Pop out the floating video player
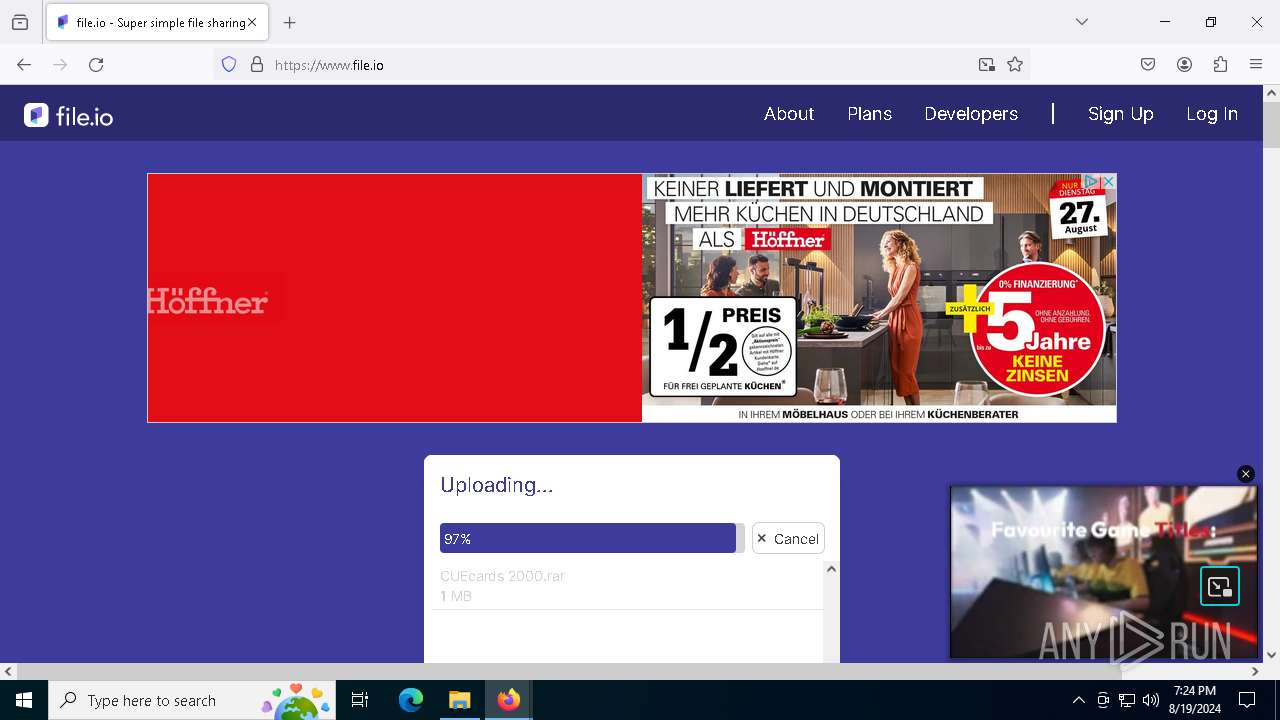Screen dimensions: 1280x720 [x=1219, y=586]
